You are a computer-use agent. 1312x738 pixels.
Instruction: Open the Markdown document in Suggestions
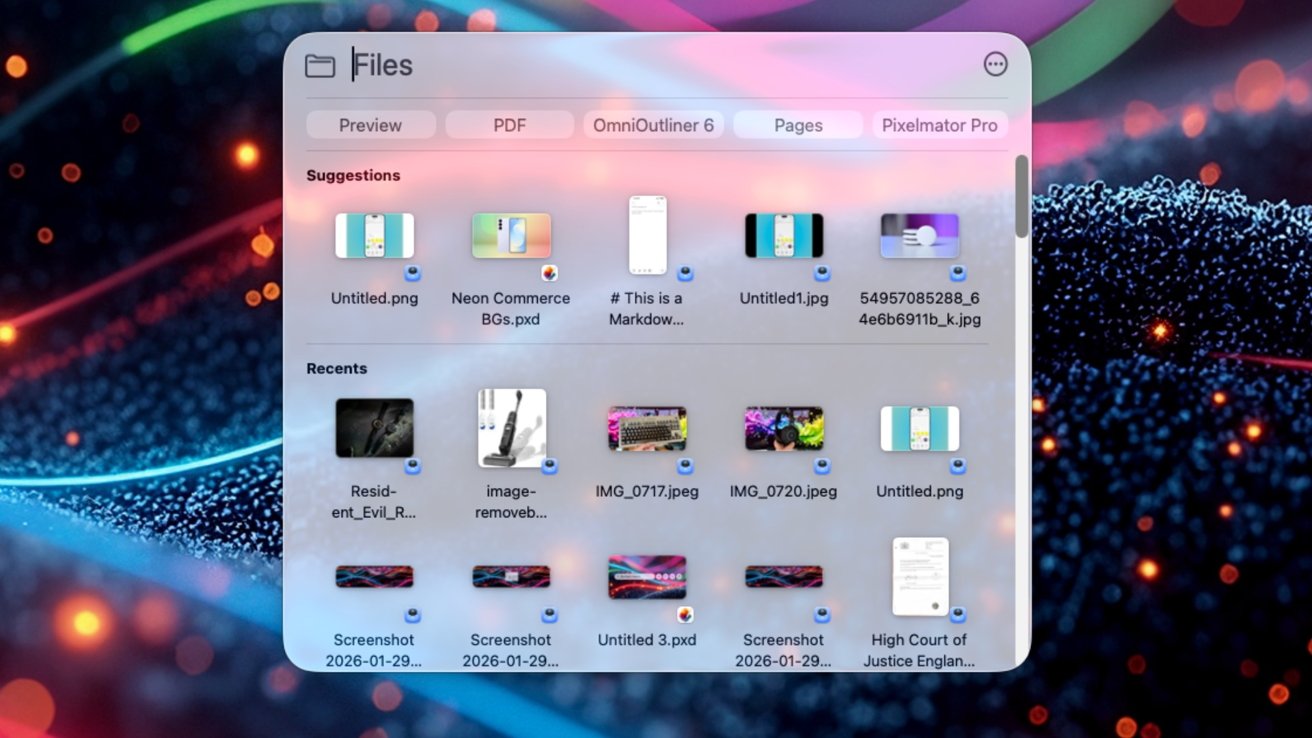coord(647,235)
